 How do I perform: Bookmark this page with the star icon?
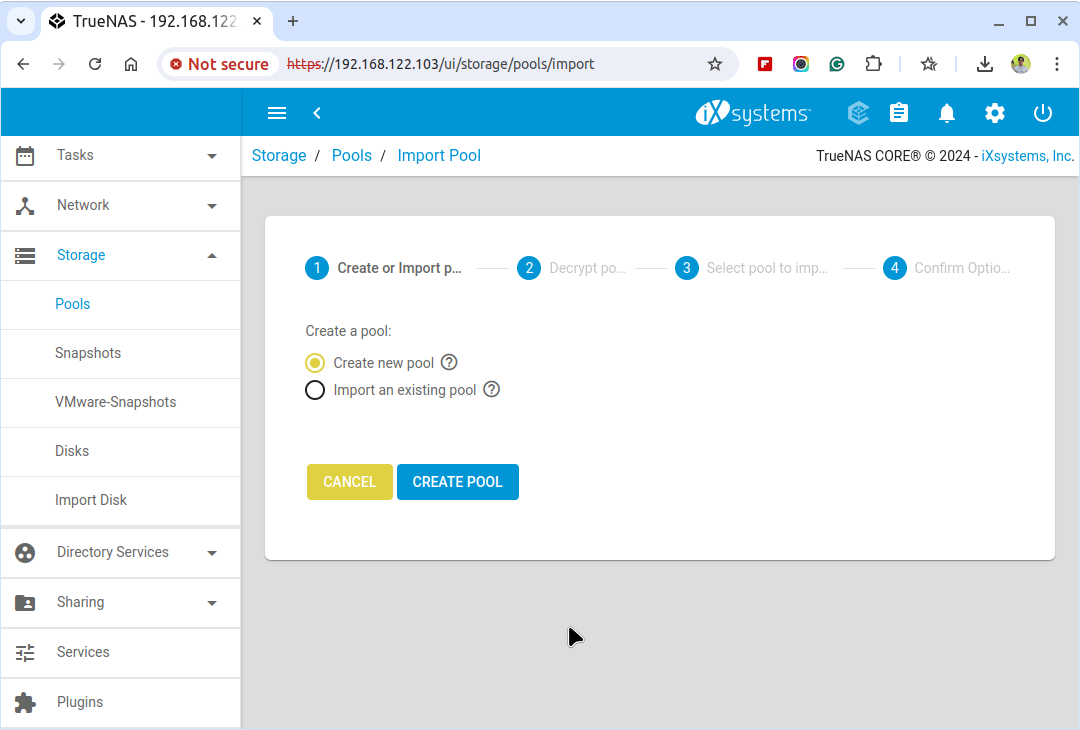point(715,64)
